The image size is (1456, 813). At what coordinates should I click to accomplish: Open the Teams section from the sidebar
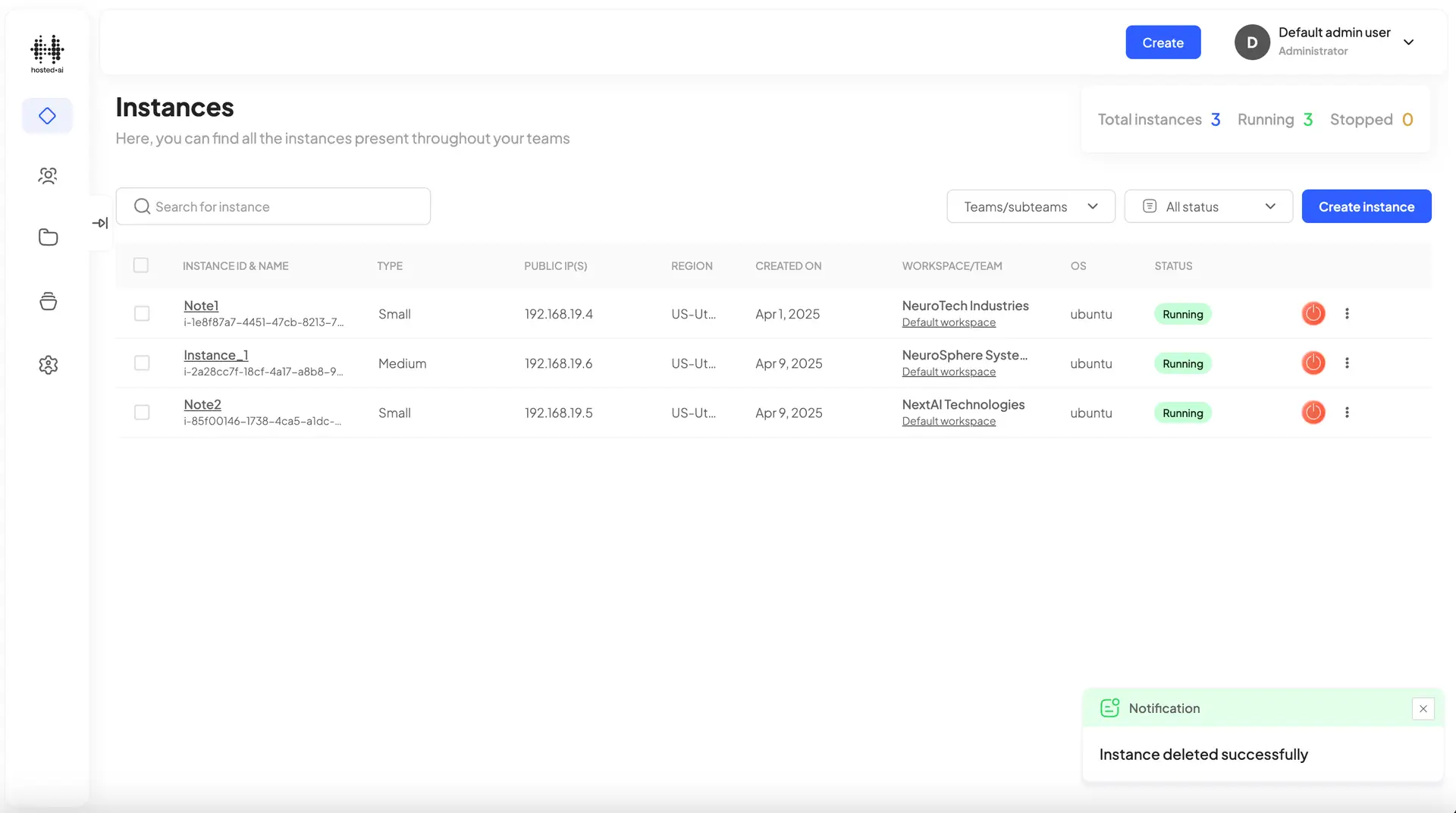(x=47, y=175)
